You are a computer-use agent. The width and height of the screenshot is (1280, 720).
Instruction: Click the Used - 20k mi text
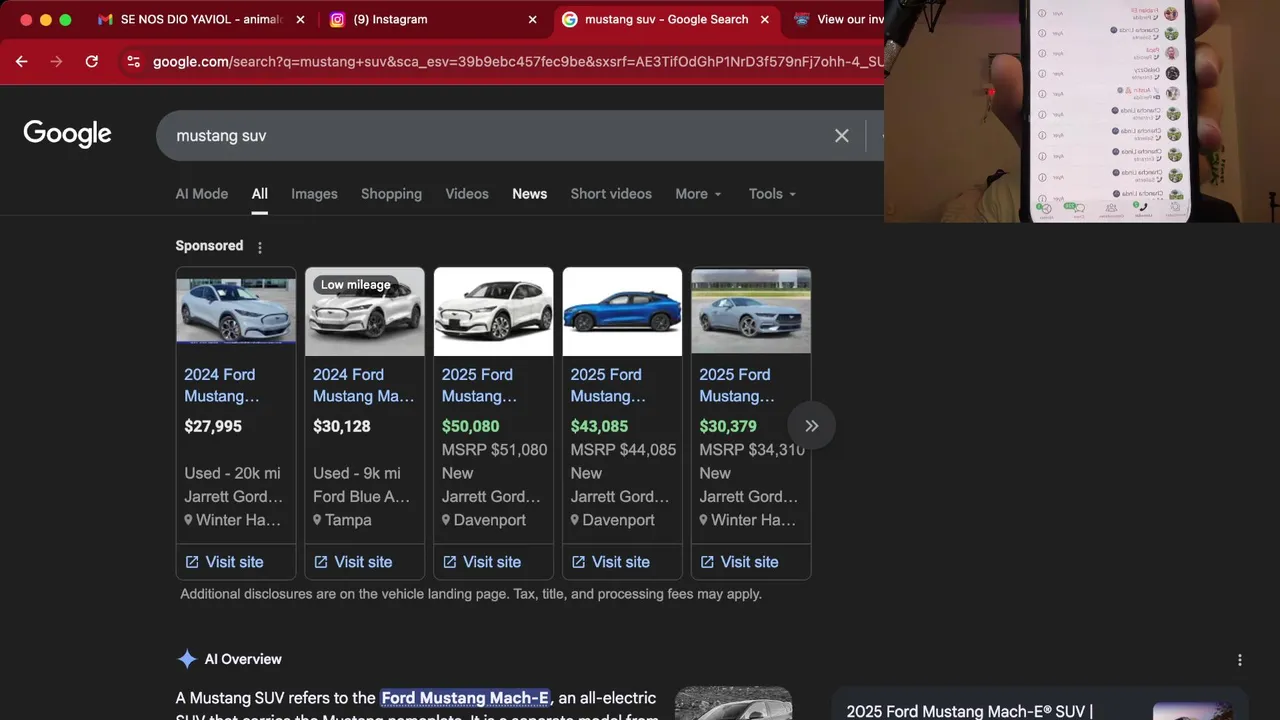tap(232, 473)
